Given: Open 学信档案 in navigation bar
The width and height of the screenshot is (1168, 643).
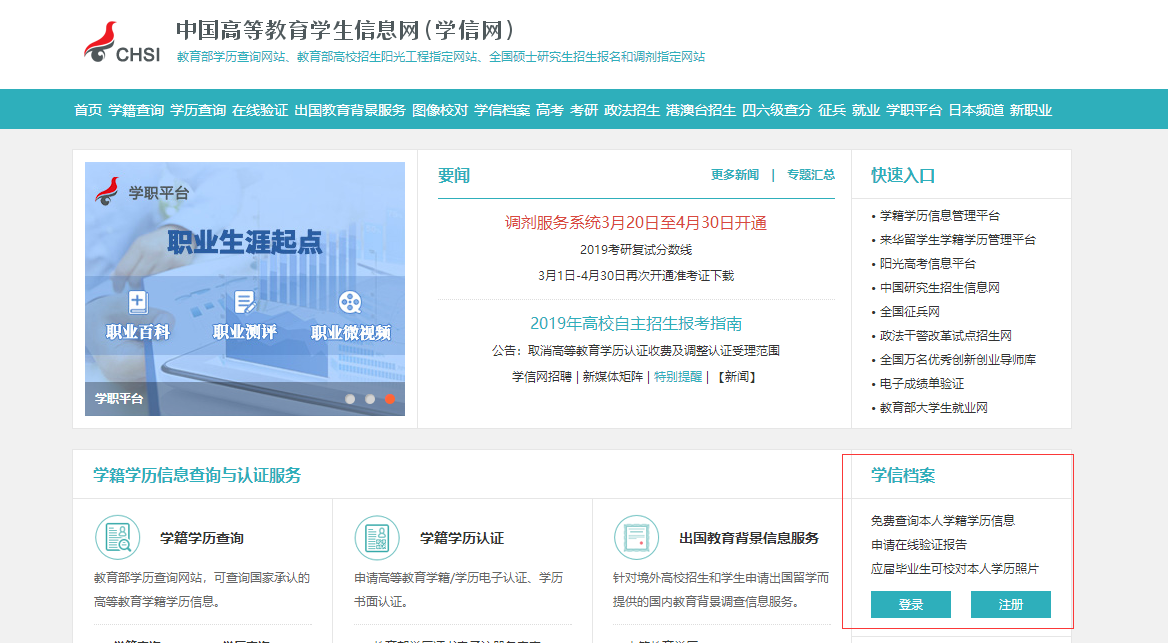Looking at the screenshot, I should [x=501, y=110].
